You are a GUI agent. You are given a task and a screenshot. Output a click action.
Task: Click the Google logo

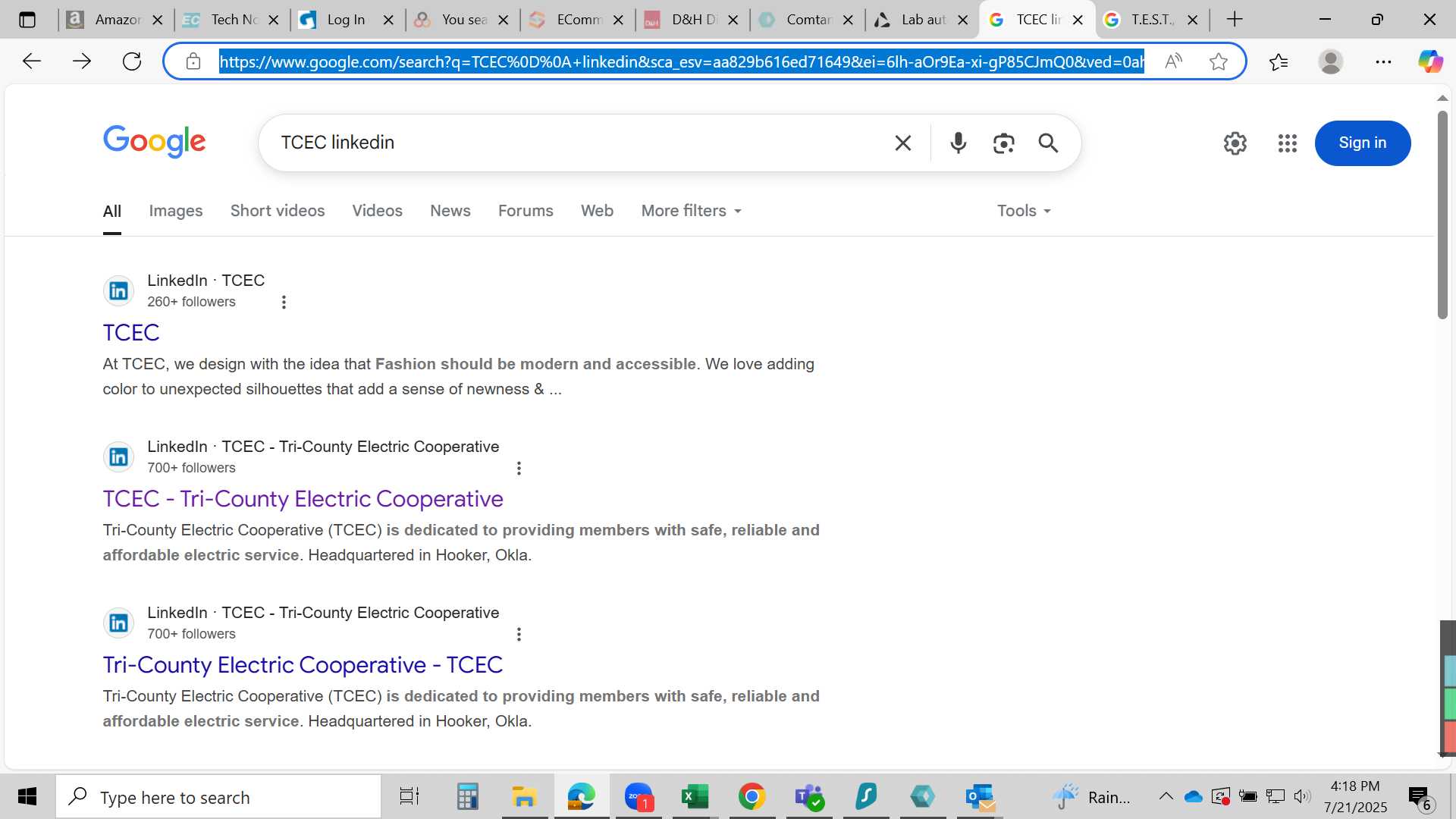coord(154,142)
